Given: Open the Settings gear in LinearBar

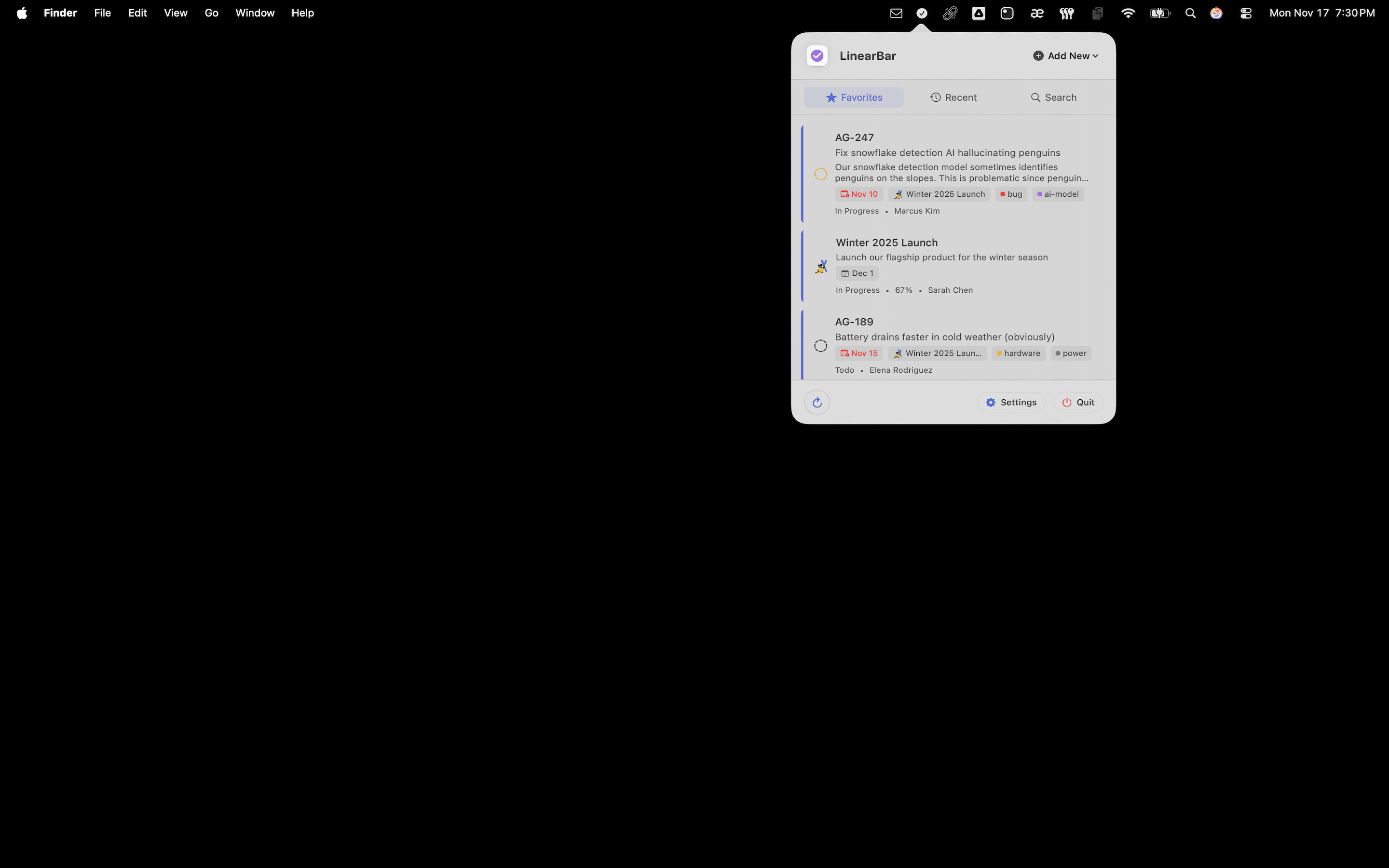Looking at the screenshot, I should coord(1010,402).
